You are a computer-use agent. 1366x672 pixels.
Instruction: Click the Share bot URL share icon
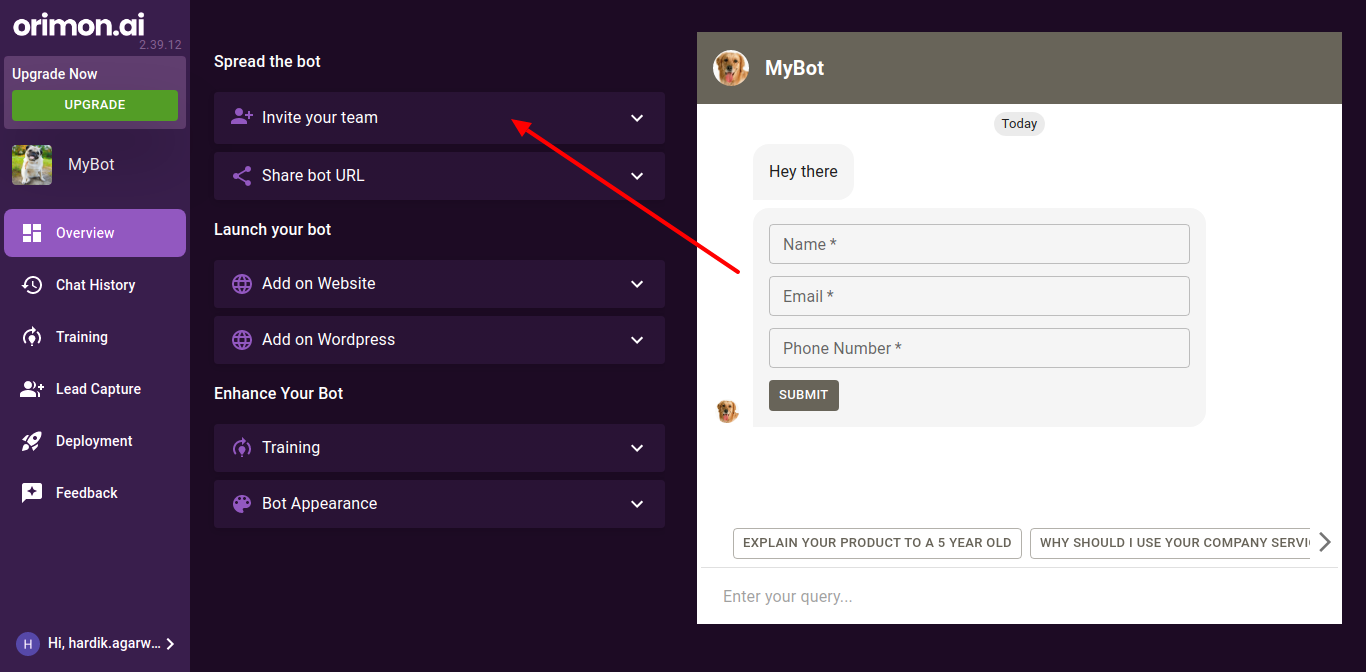pyautogui.click(x=242, y=176)
